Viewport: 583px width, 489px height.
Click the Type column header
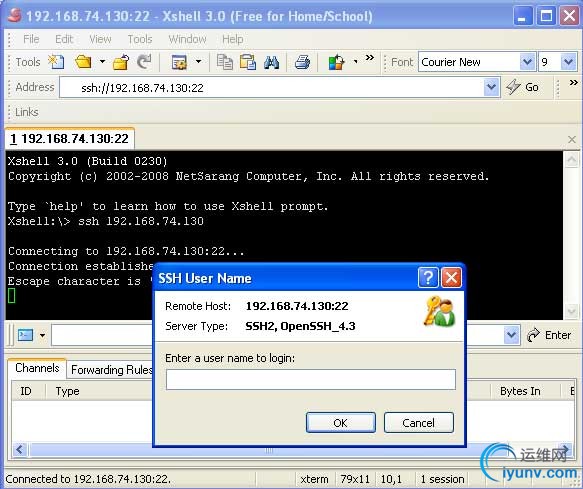click(x=67, y=391)
